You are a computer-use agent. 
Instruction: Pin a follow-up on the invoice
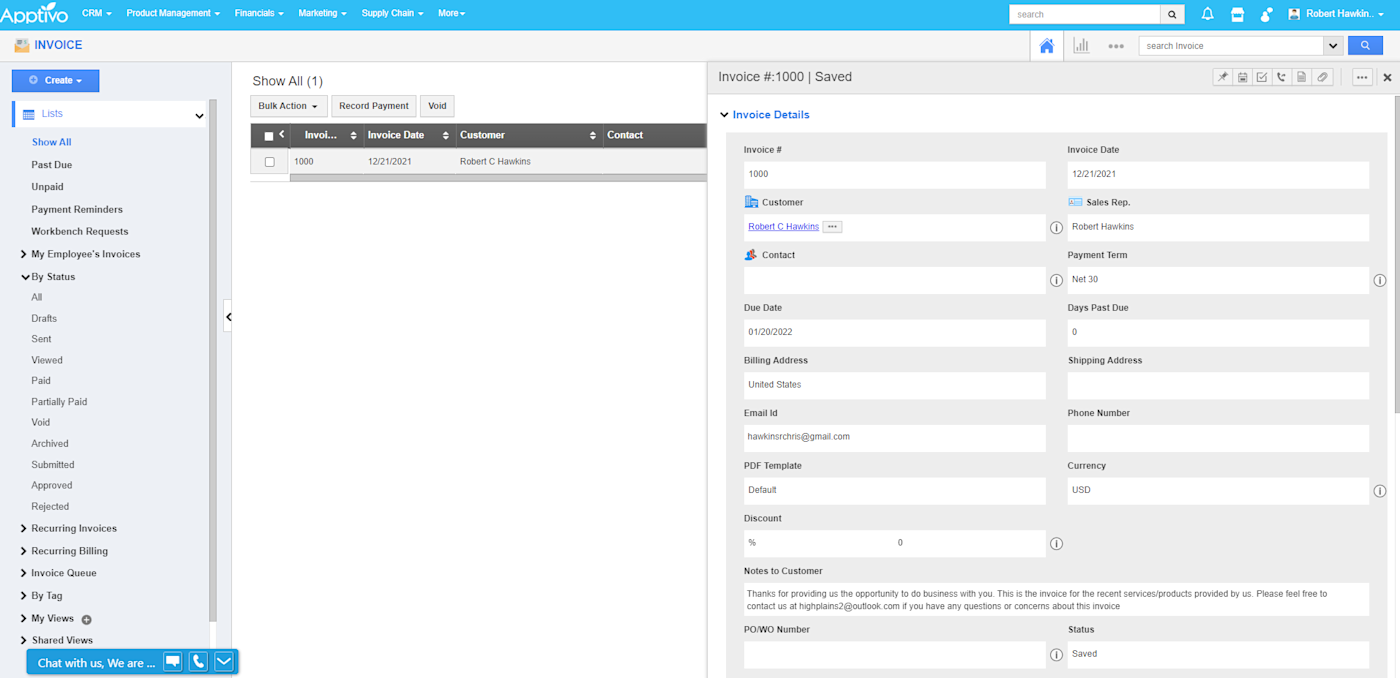tap(1223, 76)
